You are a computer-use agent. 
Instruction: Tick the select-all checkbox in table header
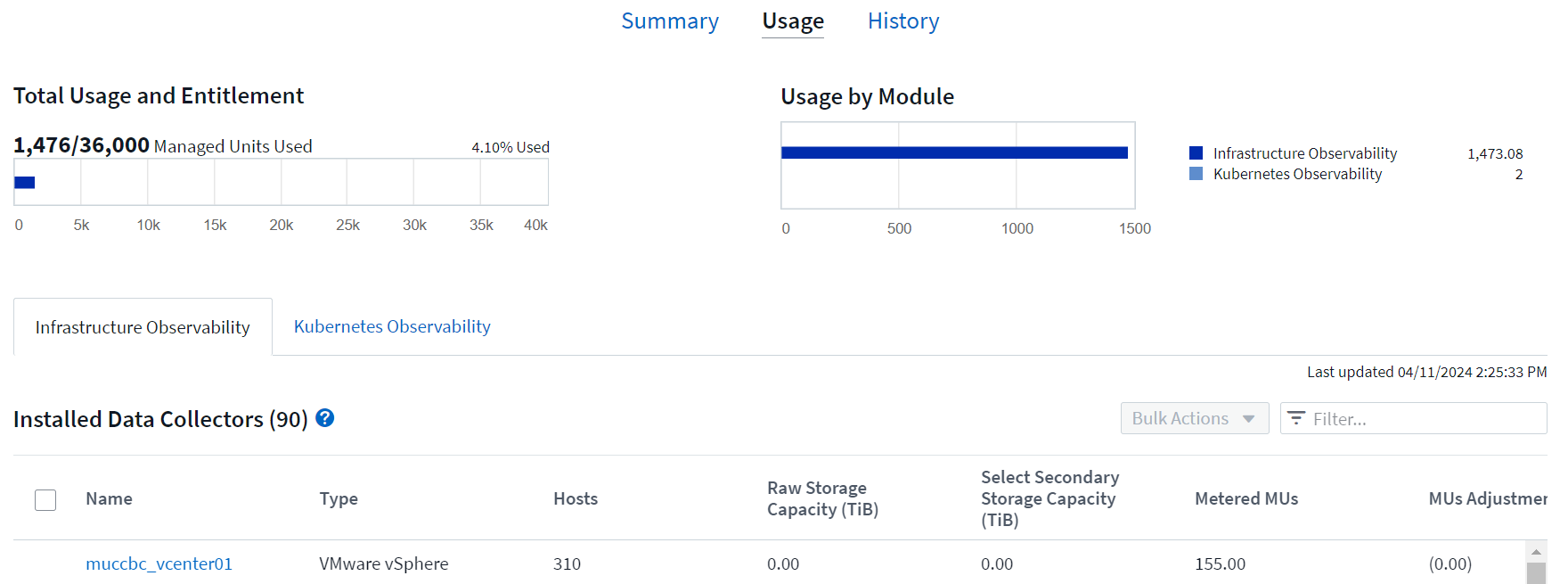click(45, 499)
